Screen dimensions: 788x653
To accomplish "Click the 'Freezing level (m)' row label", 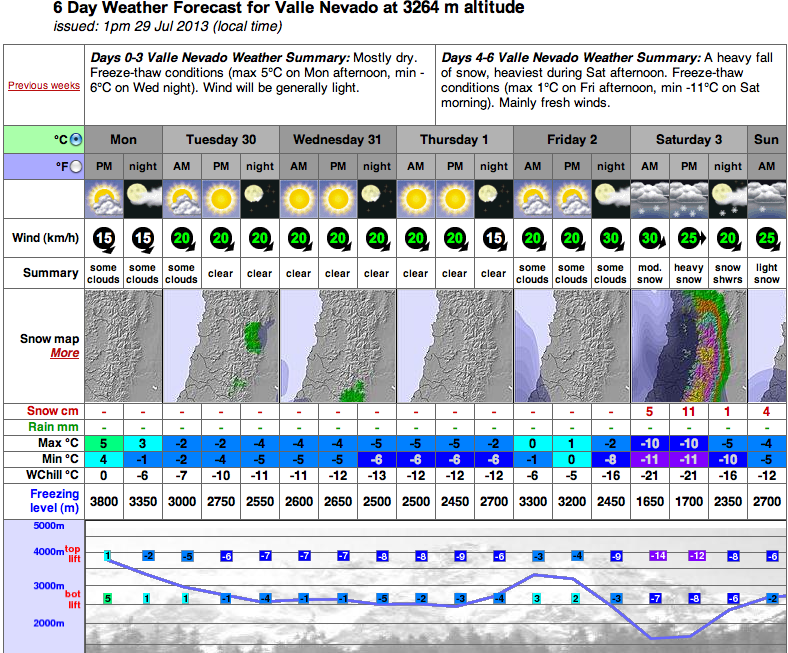I will click(x=54, y=501).
